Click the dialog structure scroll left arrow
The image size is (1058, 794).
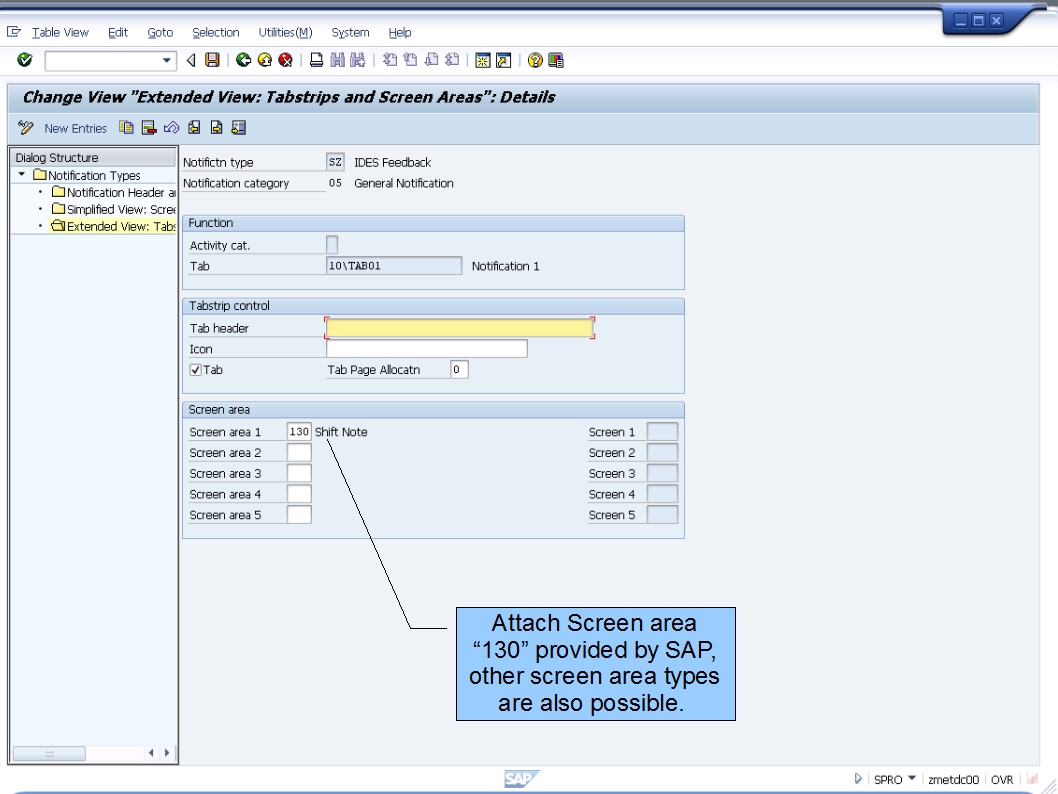coord(151,753)
